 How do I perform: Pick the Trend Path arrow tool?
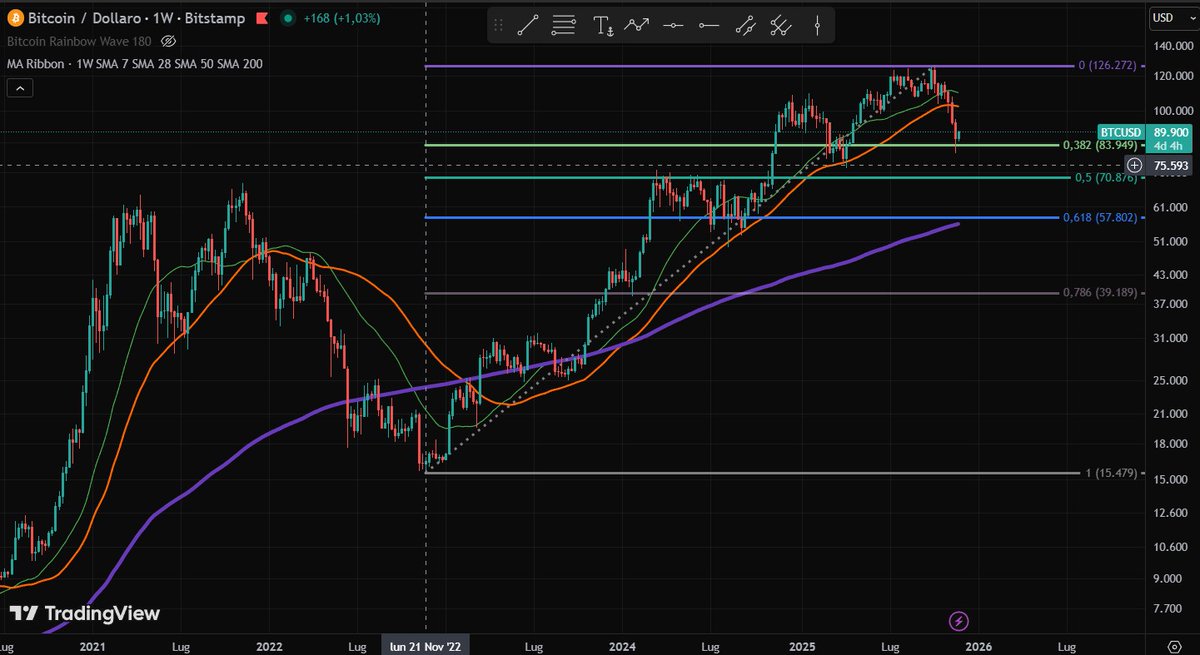click(637, 25)
